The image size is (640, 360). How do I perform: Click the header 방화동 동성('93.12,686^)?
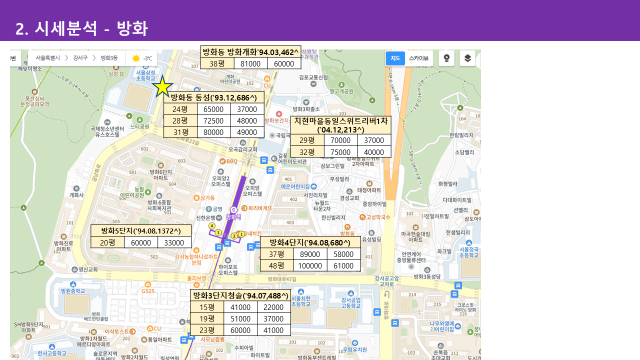pyautogui.click(x=213, y=97)
